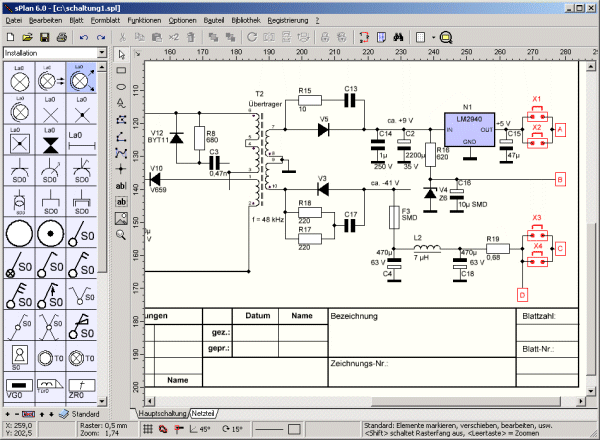600x440 pixels.
Task: Select the LM2940 regulator component
Action: pyautogui.click(x=469, y=129)
